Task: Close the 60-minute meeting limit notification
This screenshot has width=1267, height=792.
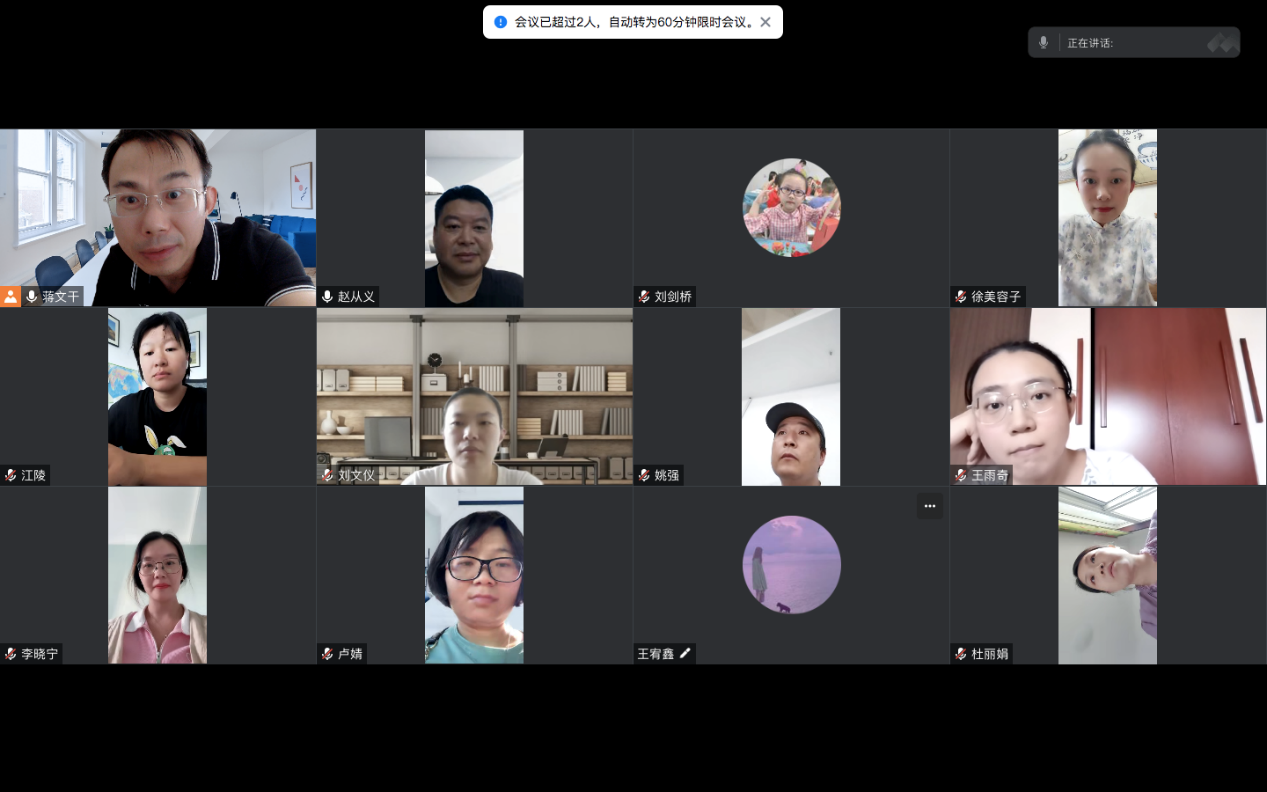Action: click(x=765, y=22)
